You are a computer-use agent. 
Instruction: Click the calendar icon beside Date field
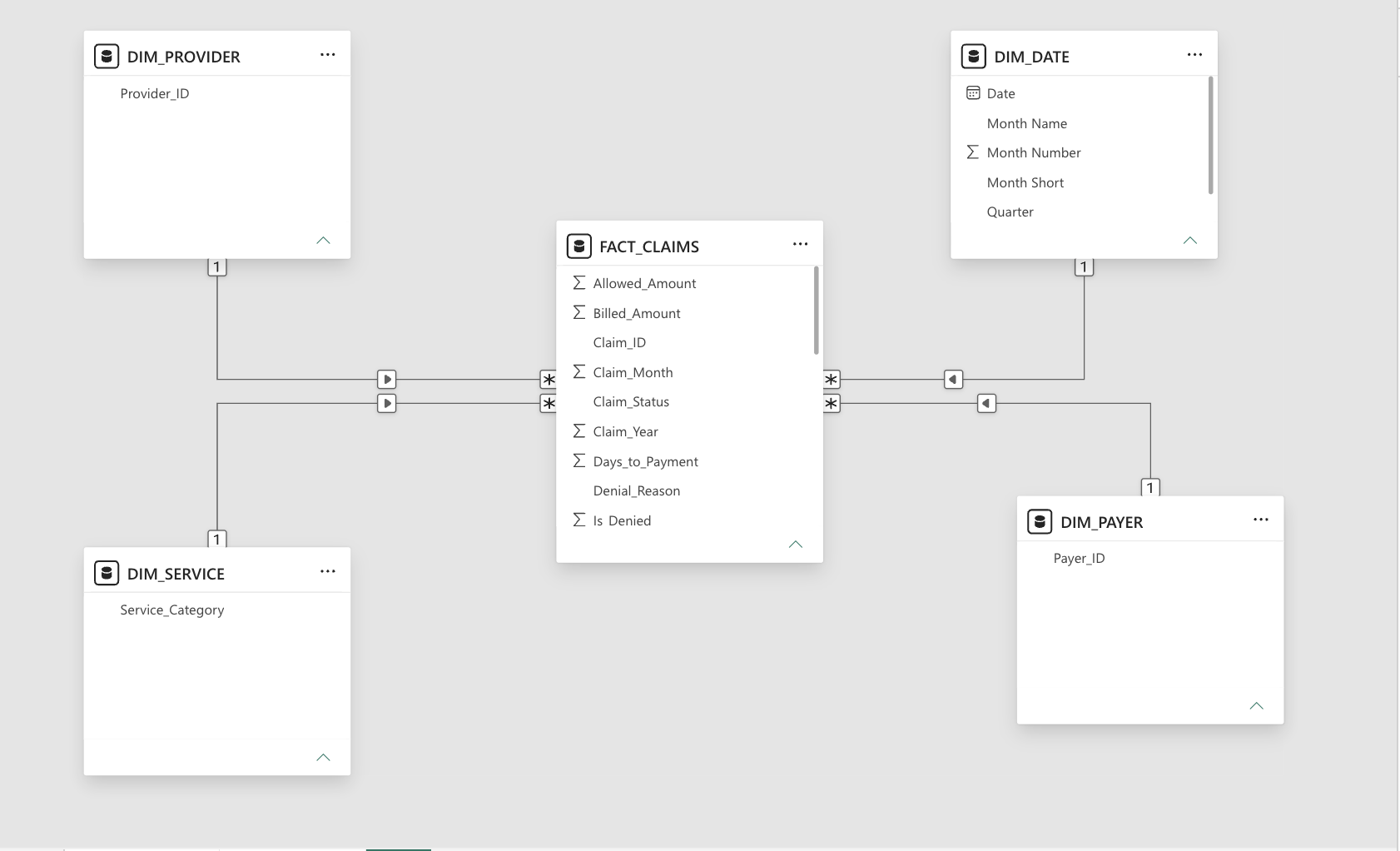(x=972, y=93)
